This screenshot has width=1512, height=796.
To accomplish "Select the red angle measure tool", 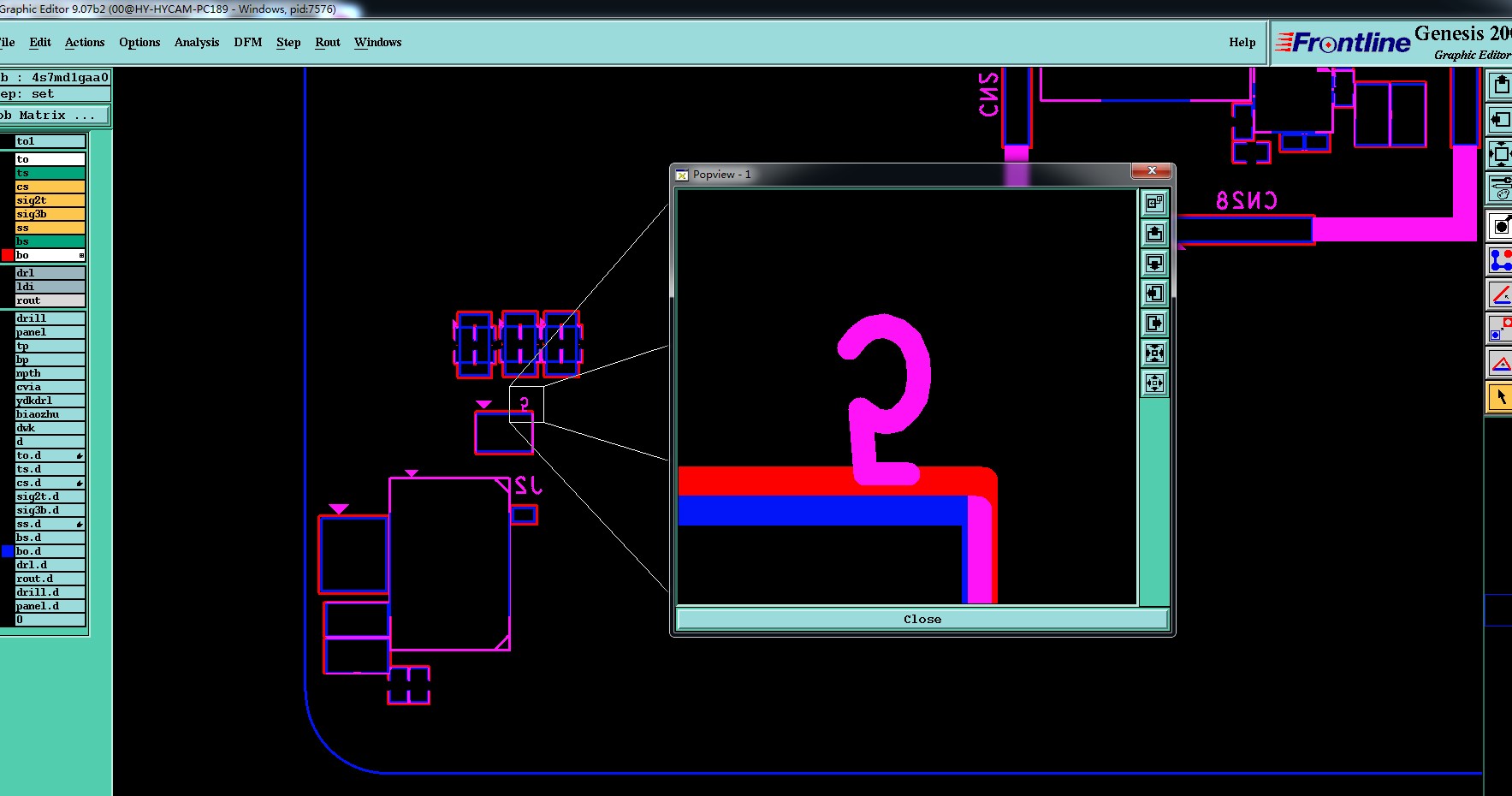I will point(1501,294).
